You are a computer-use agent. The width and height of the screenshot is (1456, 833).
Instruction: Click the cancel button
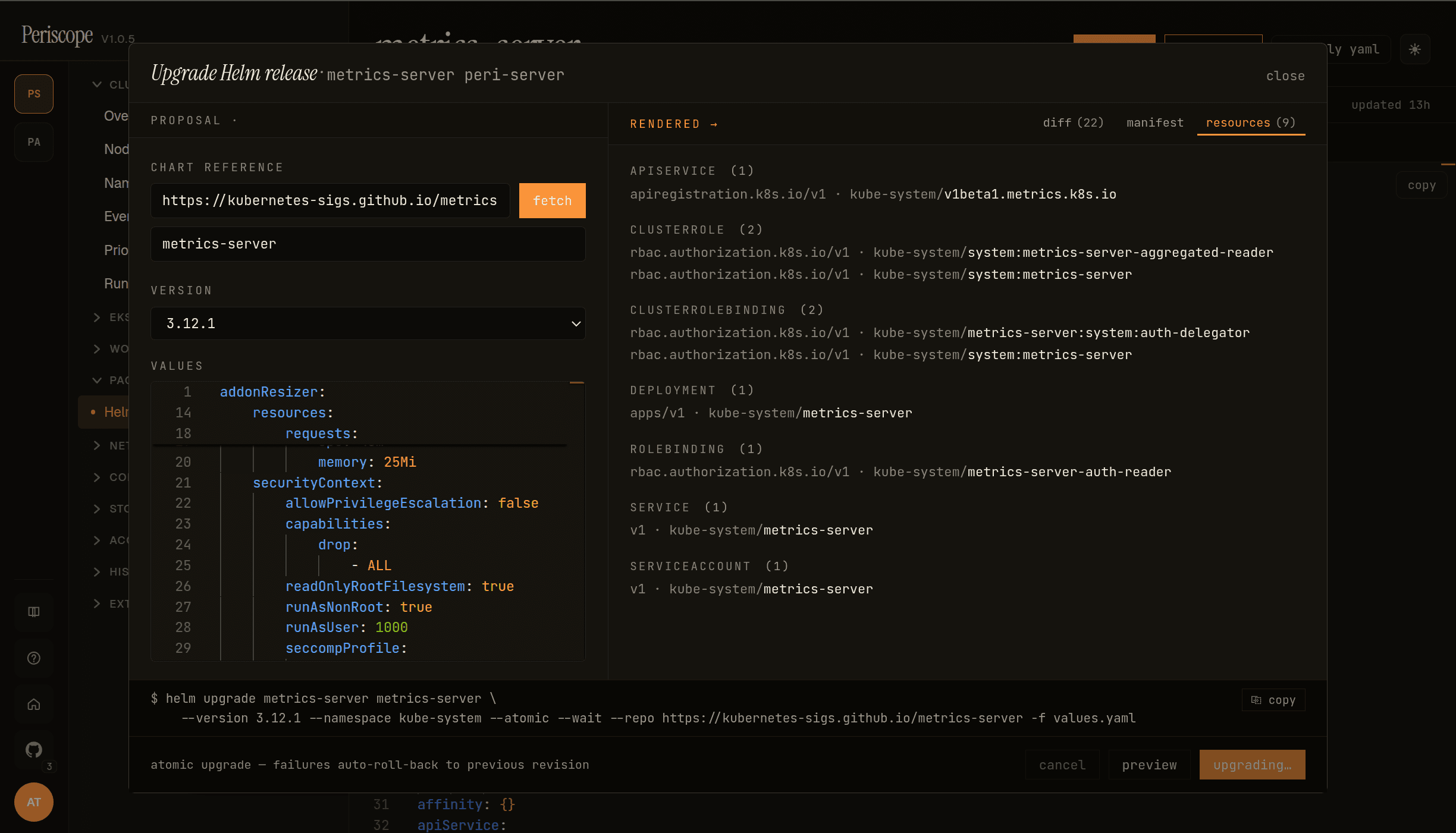(x=1062, y=765)
